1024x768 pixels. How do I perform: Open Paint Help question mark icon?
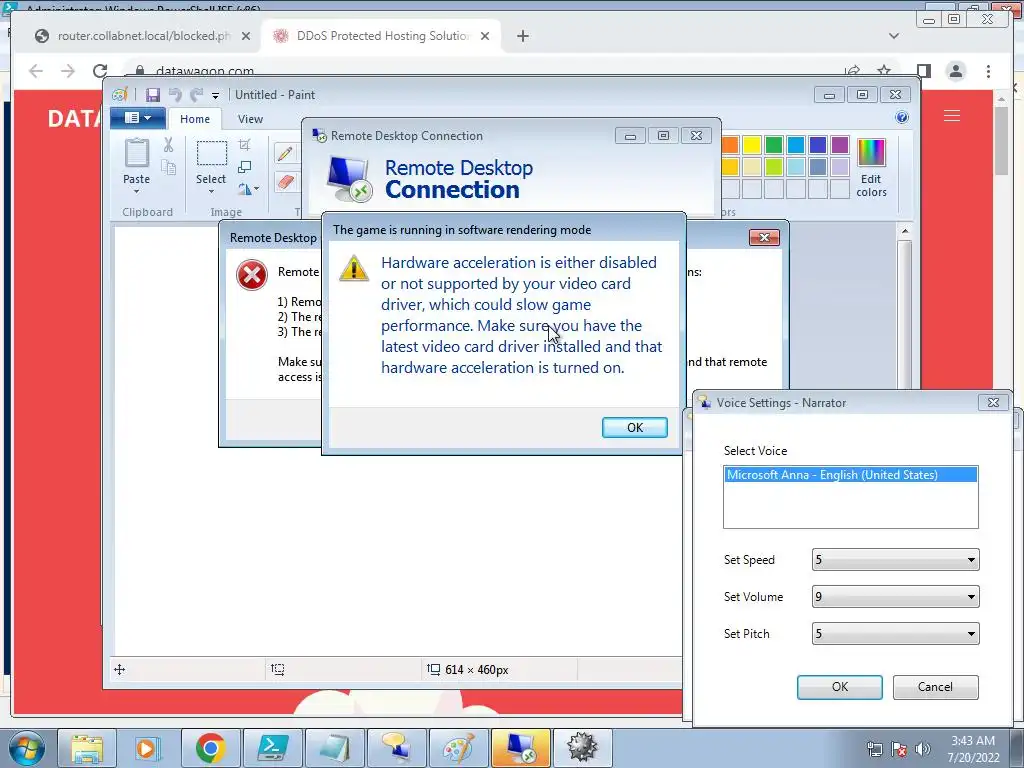pos(902,118)
